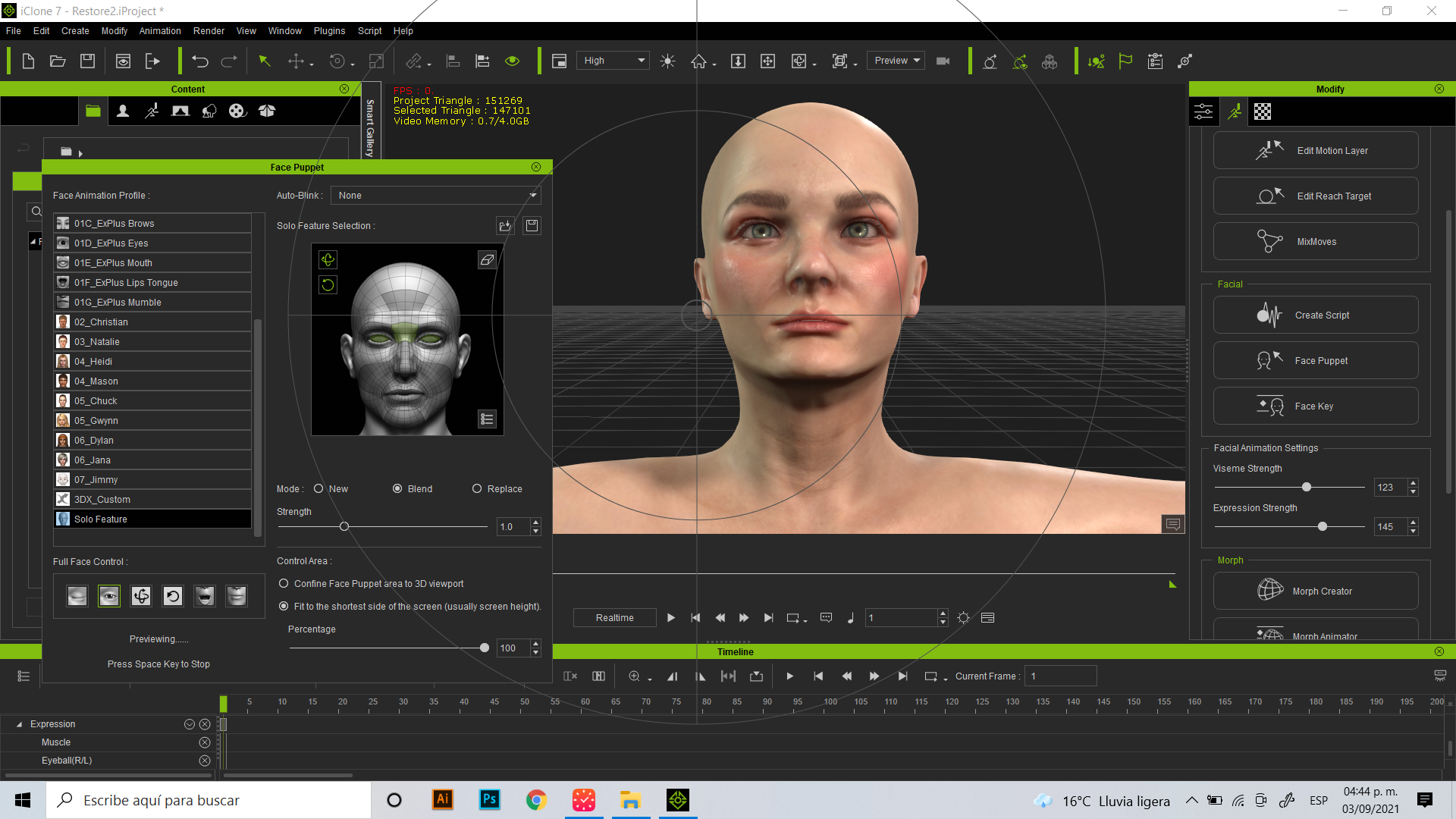Open the Animation menu

coord(160,31)
